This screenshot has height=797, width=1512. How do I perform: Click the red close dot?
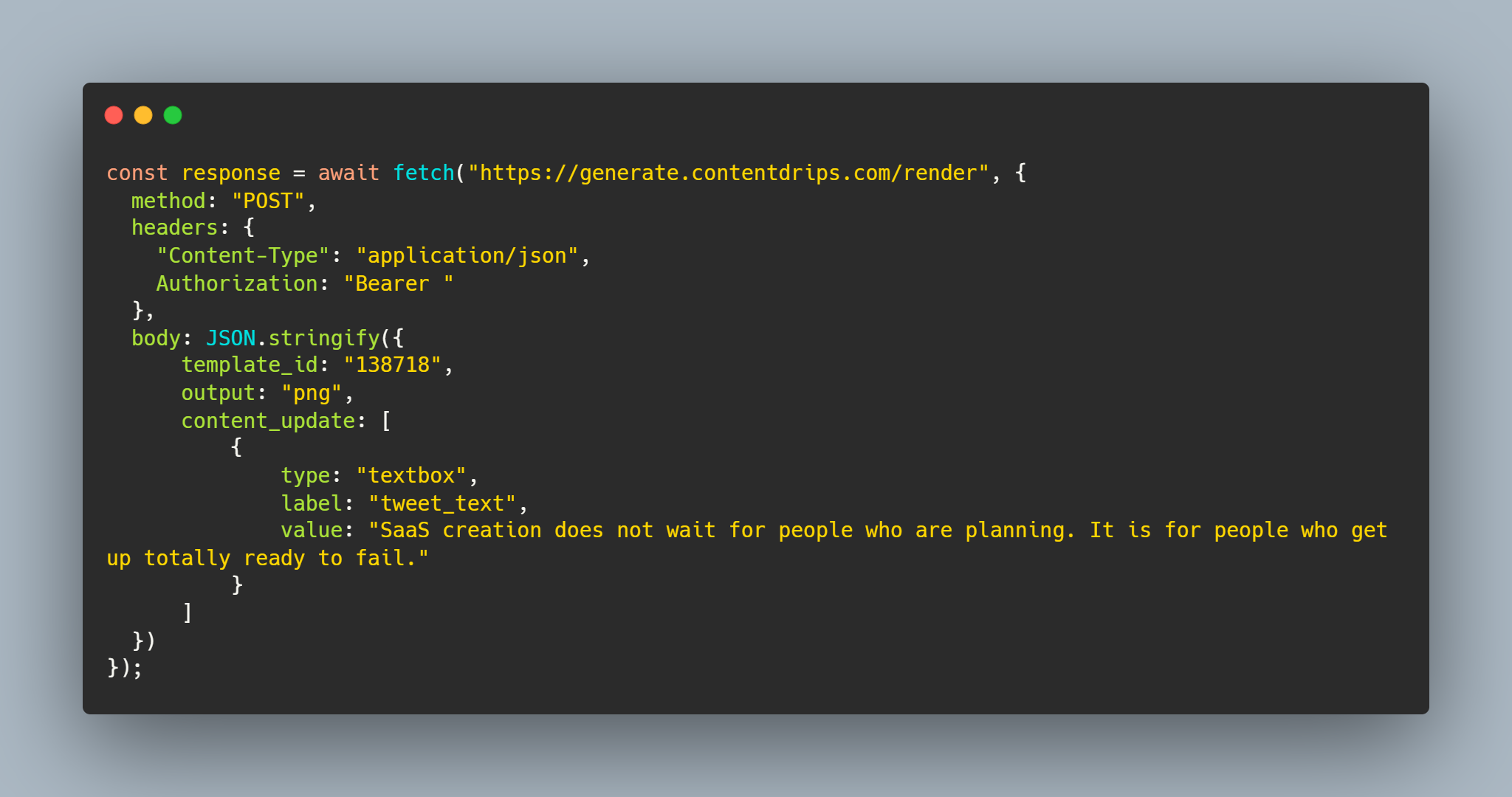(114, 115)
